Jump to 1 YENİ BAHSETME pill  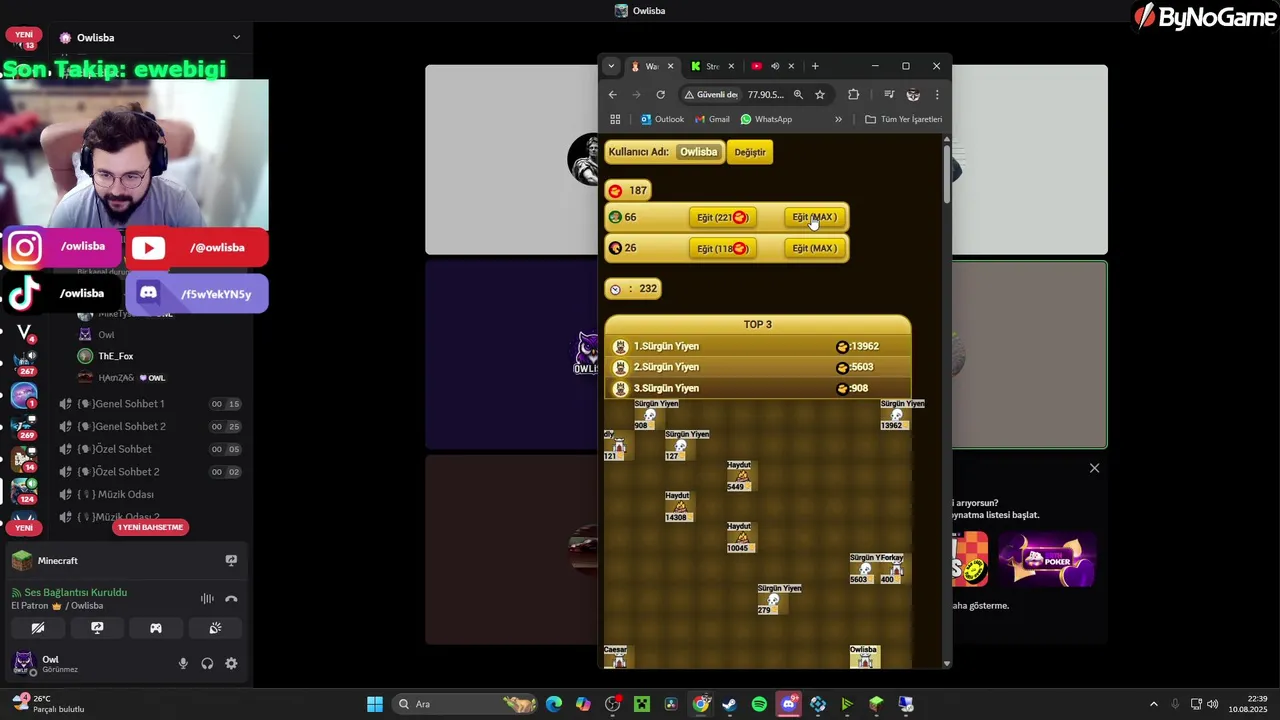[x=151, y=527]
